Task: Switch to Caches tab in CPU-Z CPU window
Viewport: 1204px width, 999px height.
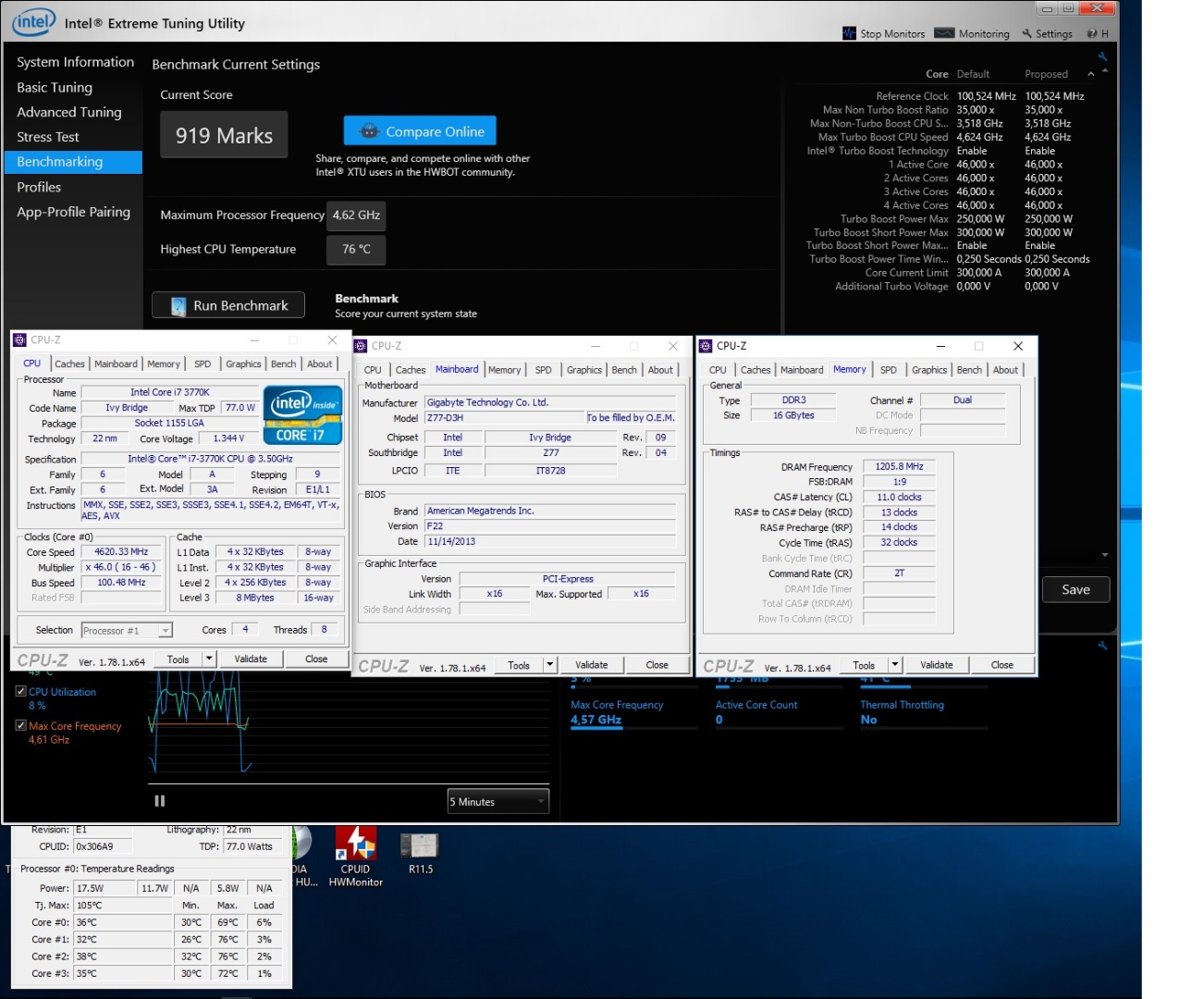Action: point(69,364)
